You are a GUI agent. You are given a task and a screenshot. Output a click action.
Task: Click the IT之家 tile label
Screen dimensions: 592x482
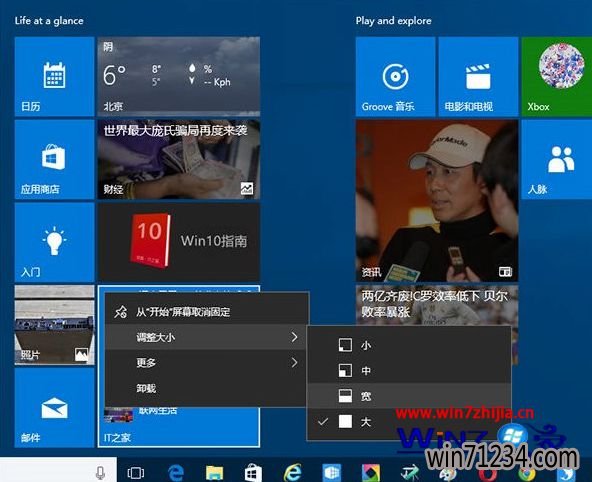(117, 438)
